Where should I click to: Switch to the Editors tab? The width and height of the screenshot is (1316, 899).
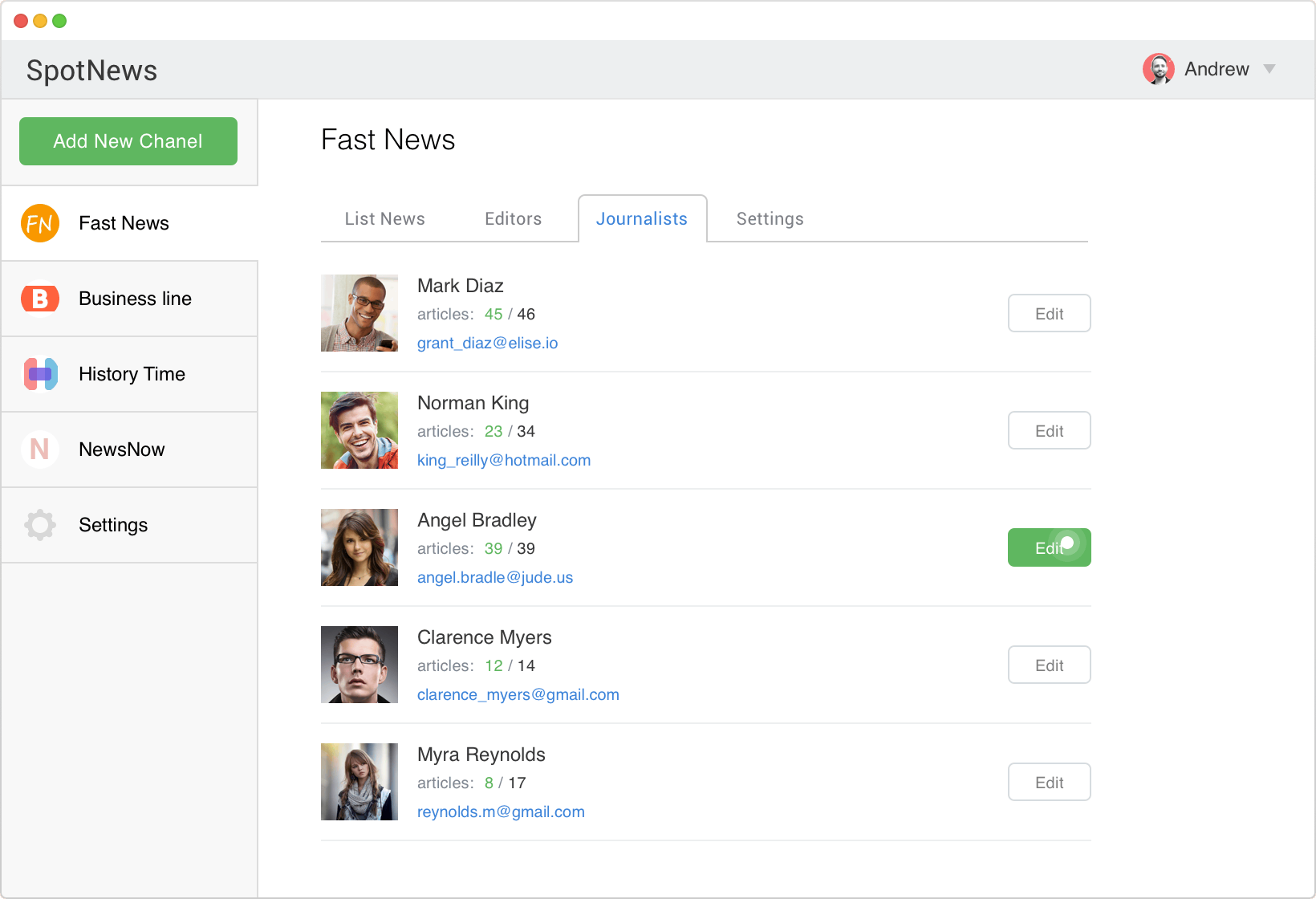[x=514, y=219]
